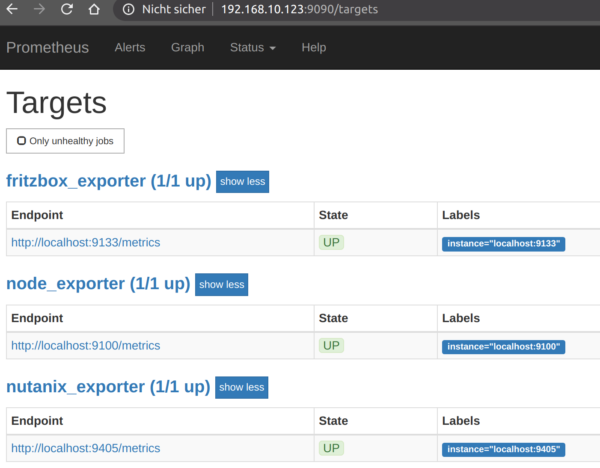This screenshot has height=468, width=600.
Task: Collapse fritzbox_exporter with show less
Action: [242, 182]
